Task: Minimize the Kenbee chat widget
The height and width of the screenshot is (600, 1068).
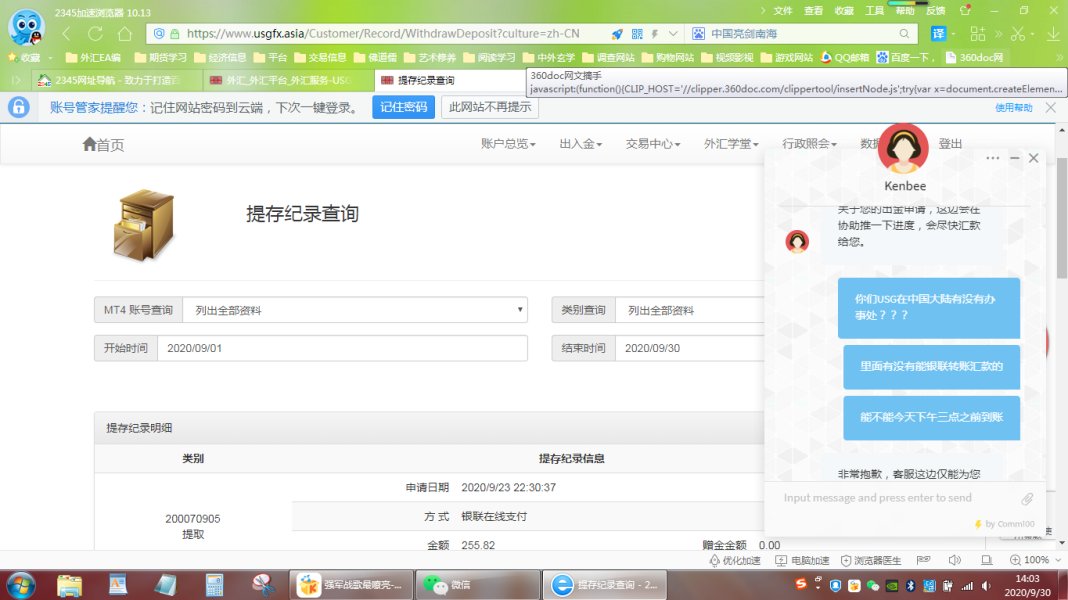Action: 1014,158
